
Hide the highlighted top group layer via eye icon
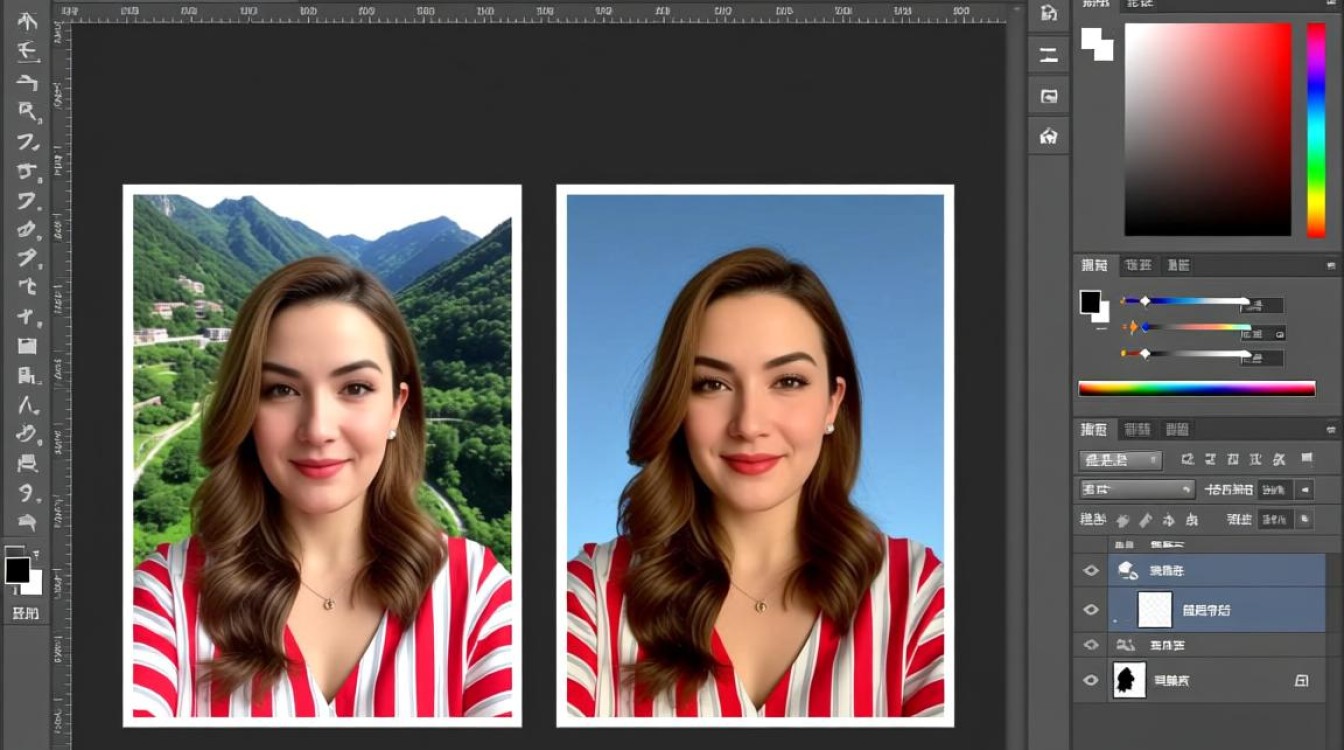click(x=1090, y=571)
